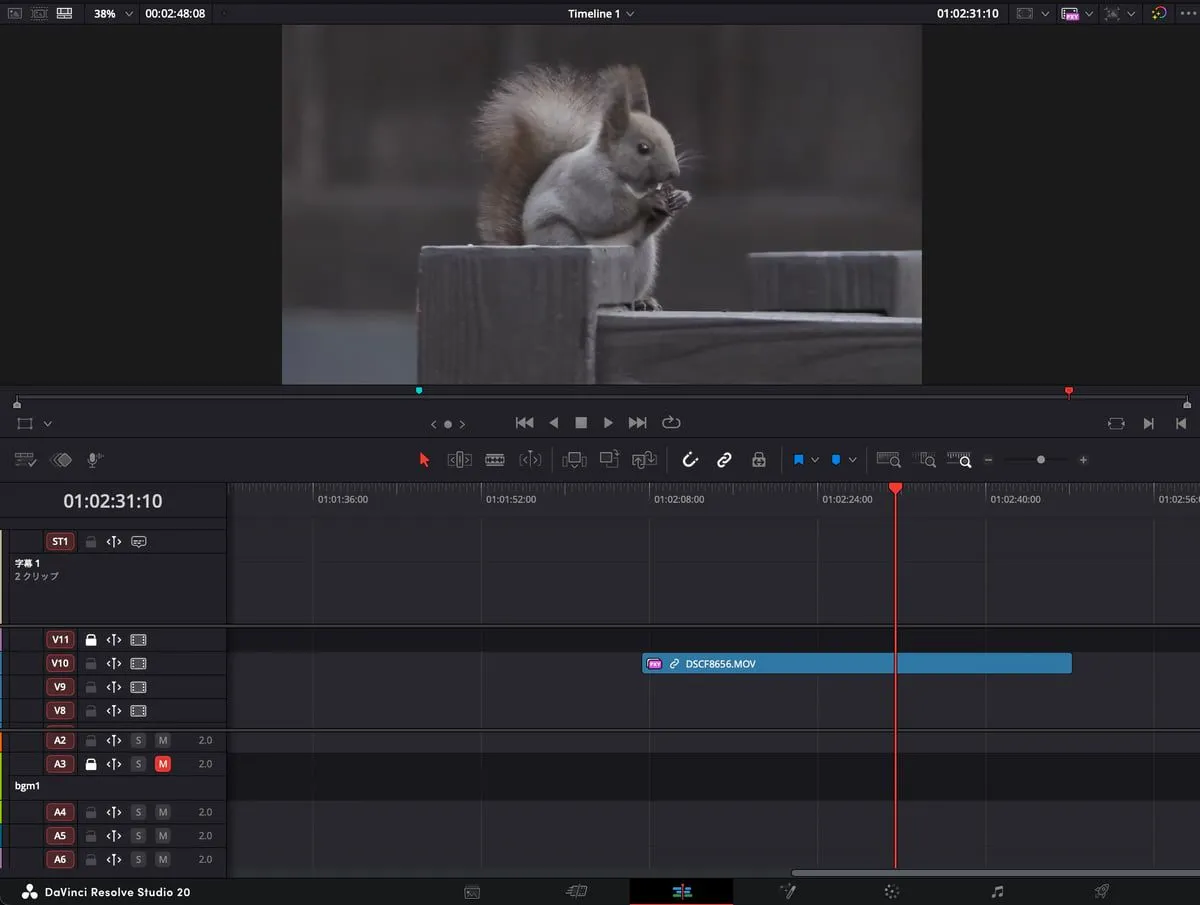Solo audio track A2
This screenshot has height=905, width=1200.
coord(139,740)
